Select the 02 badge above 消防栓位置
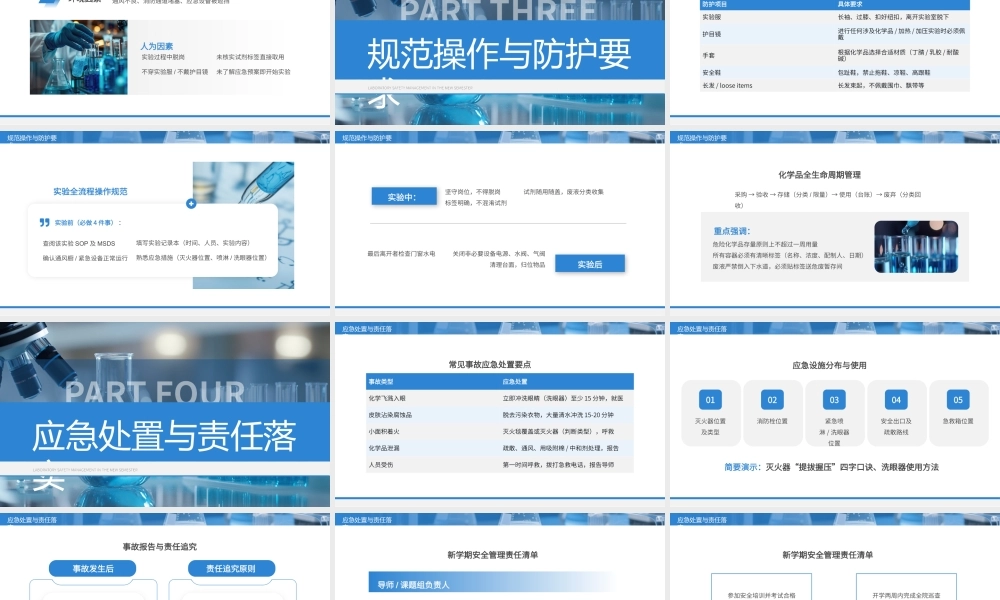This screenshot has height=600, width=1000. pyautogui.click(x=772, y=400)
